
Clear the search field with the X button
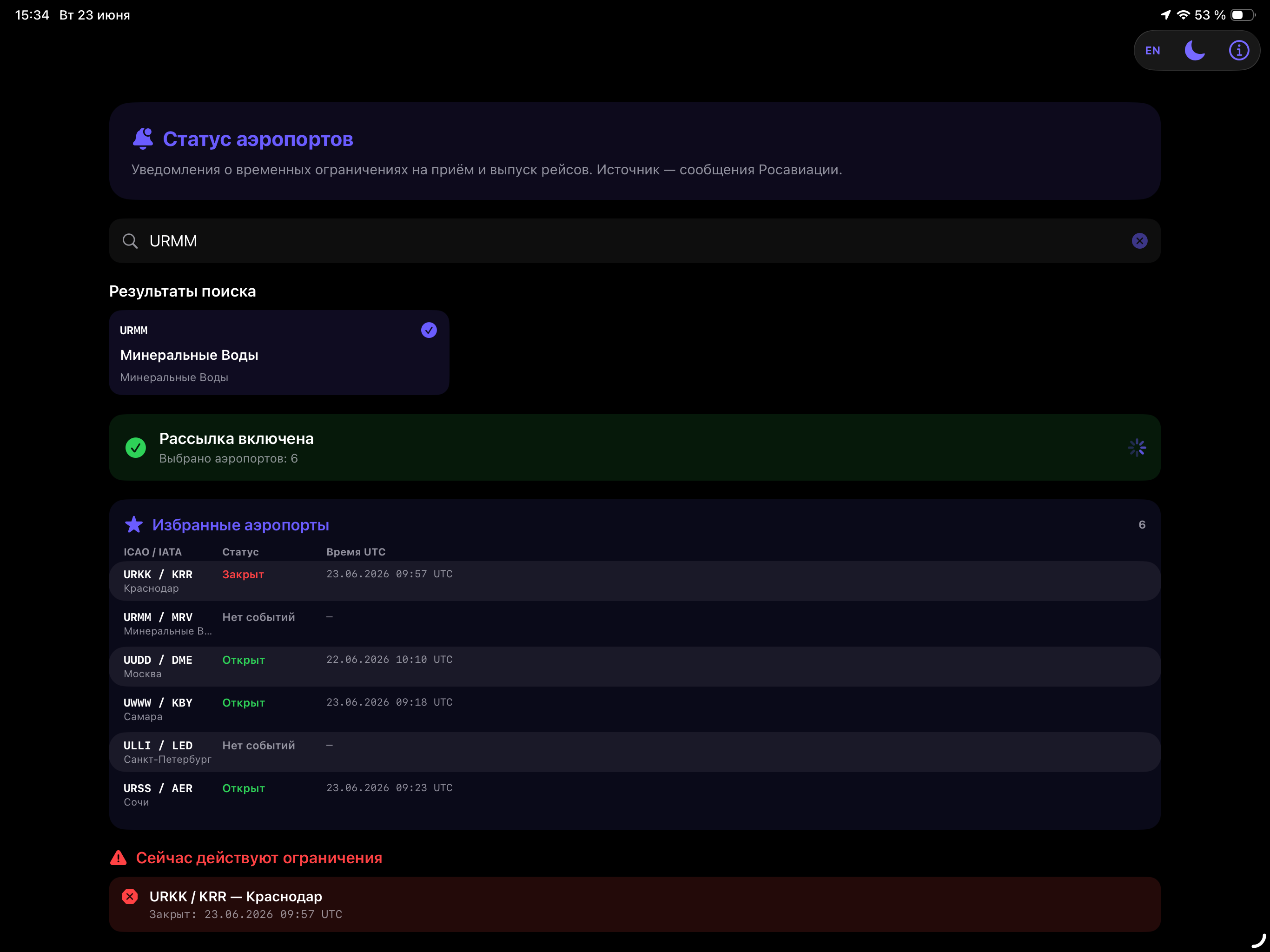click(x=1139, y=241)
